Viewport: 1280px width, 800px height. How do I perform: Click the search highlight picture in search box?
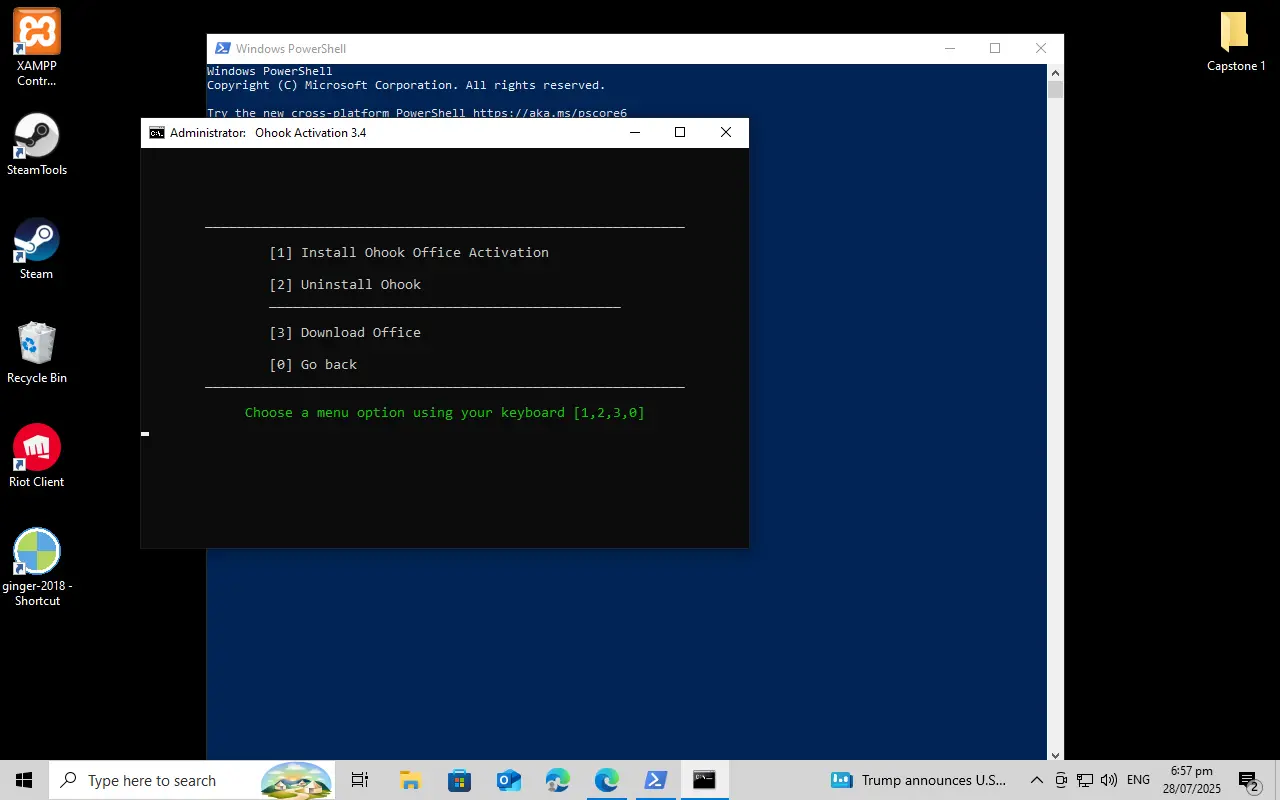(x=297, y=780)
